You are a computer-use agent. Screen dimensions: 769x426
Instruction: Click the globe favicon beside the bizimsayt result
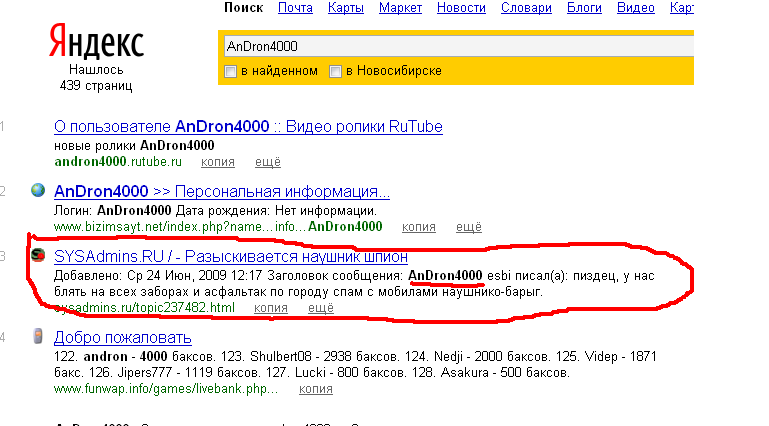click(38, 190)
